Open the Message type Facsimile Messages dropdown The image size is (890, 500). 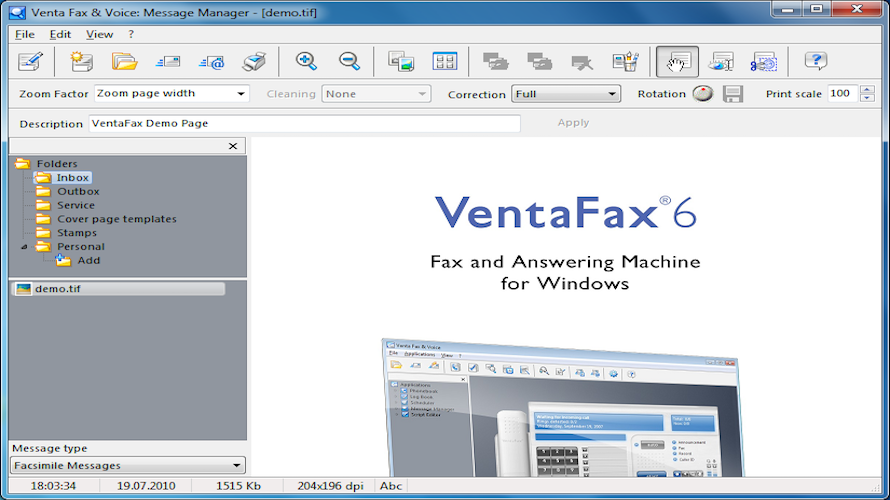point(128,465)
